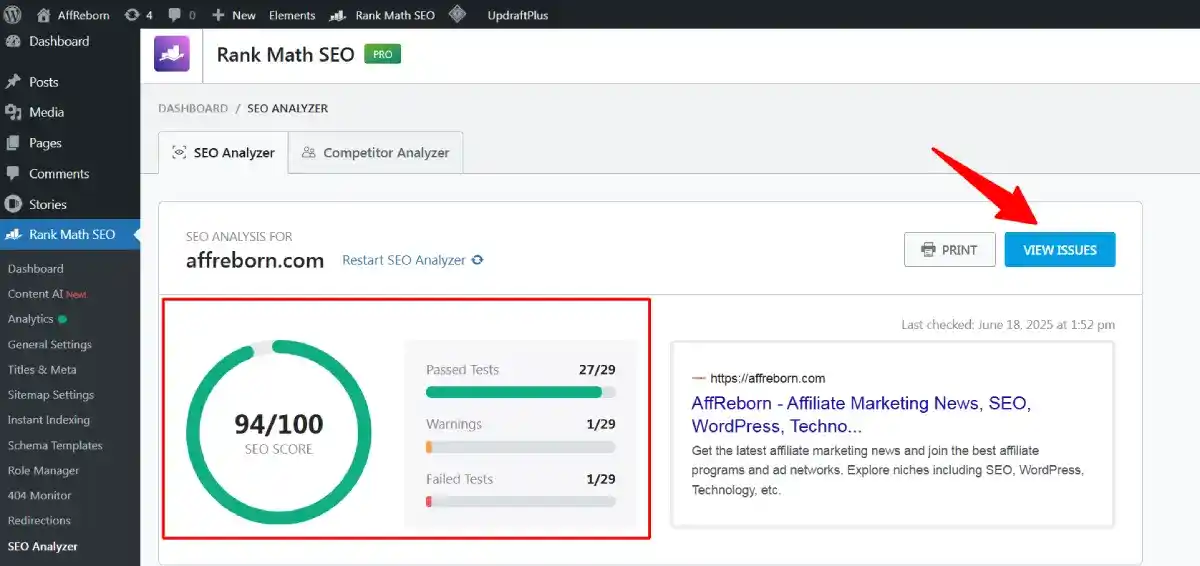1200x566 pixels.
Task: Open SEO Analyzer submenu item
Action: [42, 546]
